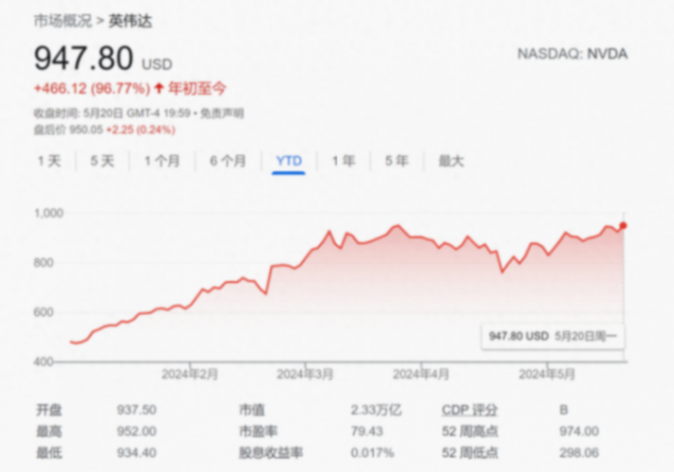Select the YTD tab

289,161
